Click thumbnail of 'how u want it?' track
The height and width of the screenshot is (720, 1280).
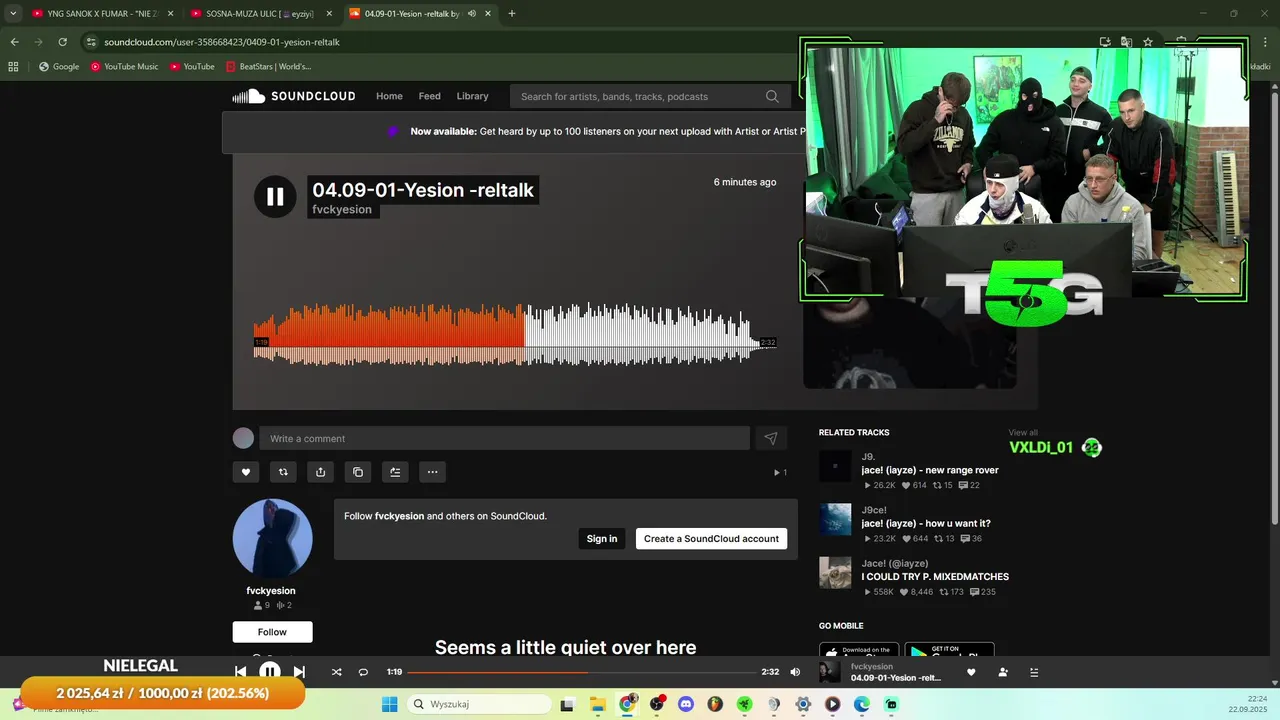click(x=835, y=519)
